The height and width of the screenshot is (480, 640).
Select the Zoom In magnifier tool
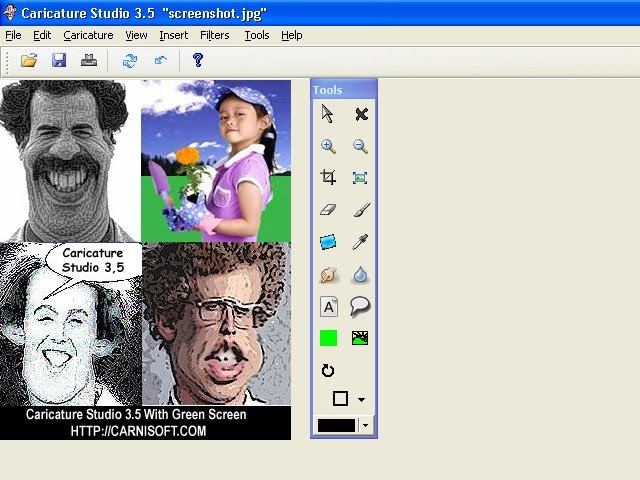pyautogui.click(x=329, y=146)
